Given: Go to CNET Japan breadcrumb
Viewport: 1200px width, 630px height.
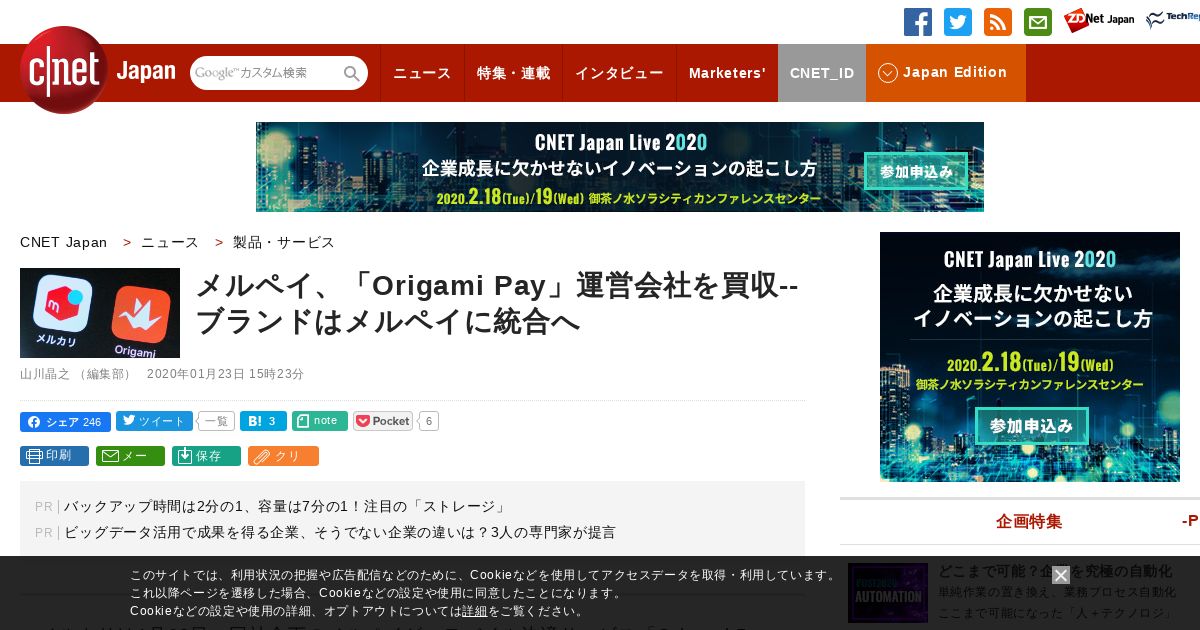Looking at the screenshot, I should (63, 242).
